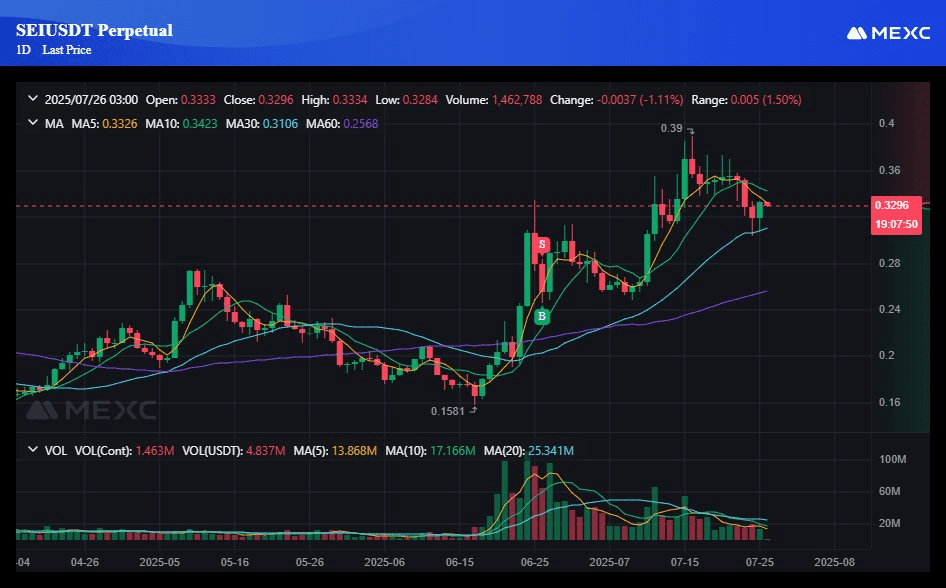Click the 0.24 price axis label
946x588 pixels.
pos(889,309)
